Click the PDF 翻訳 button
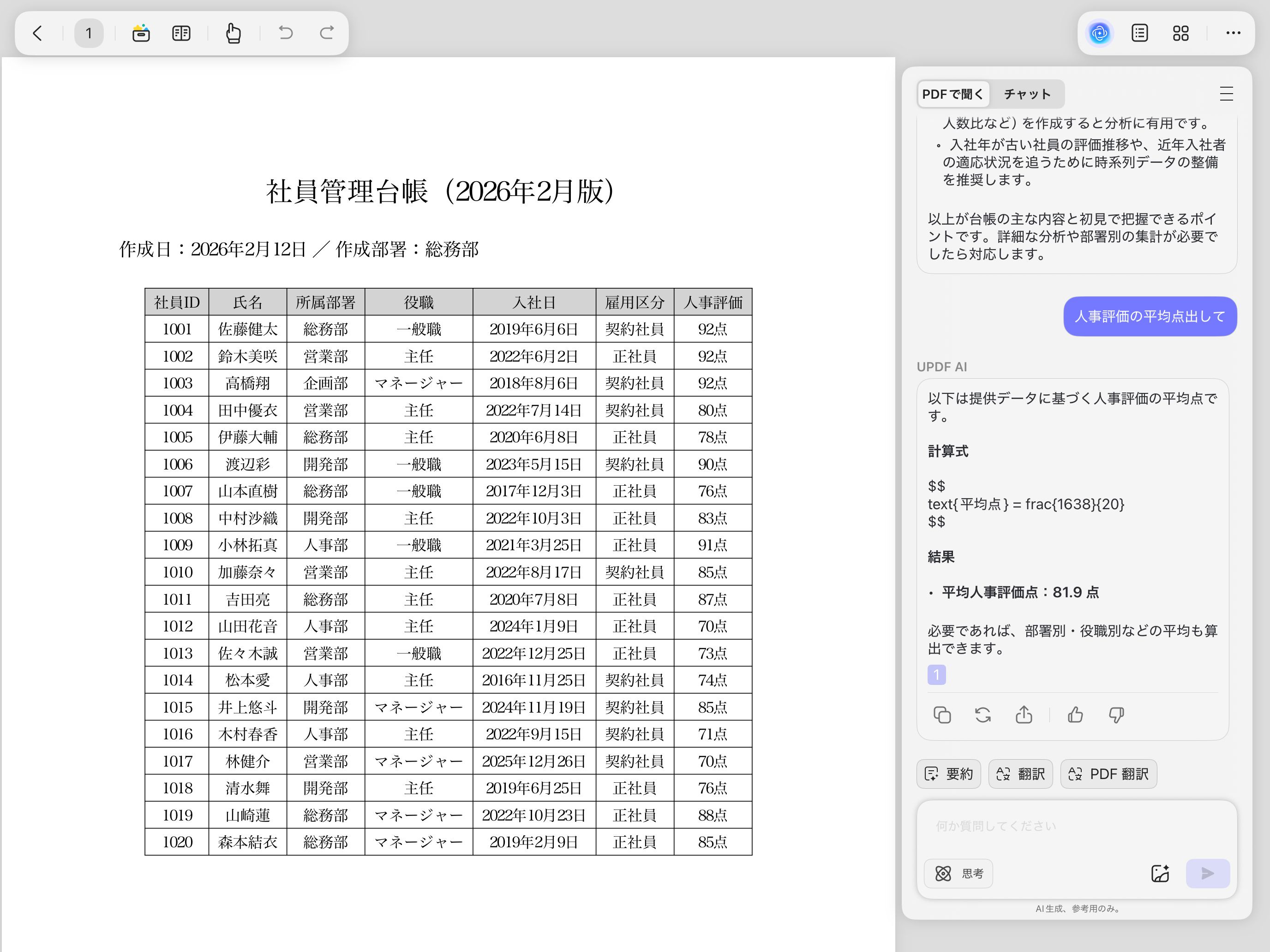This screenshot has width=1270, height=952. (x=1108, y=774)
